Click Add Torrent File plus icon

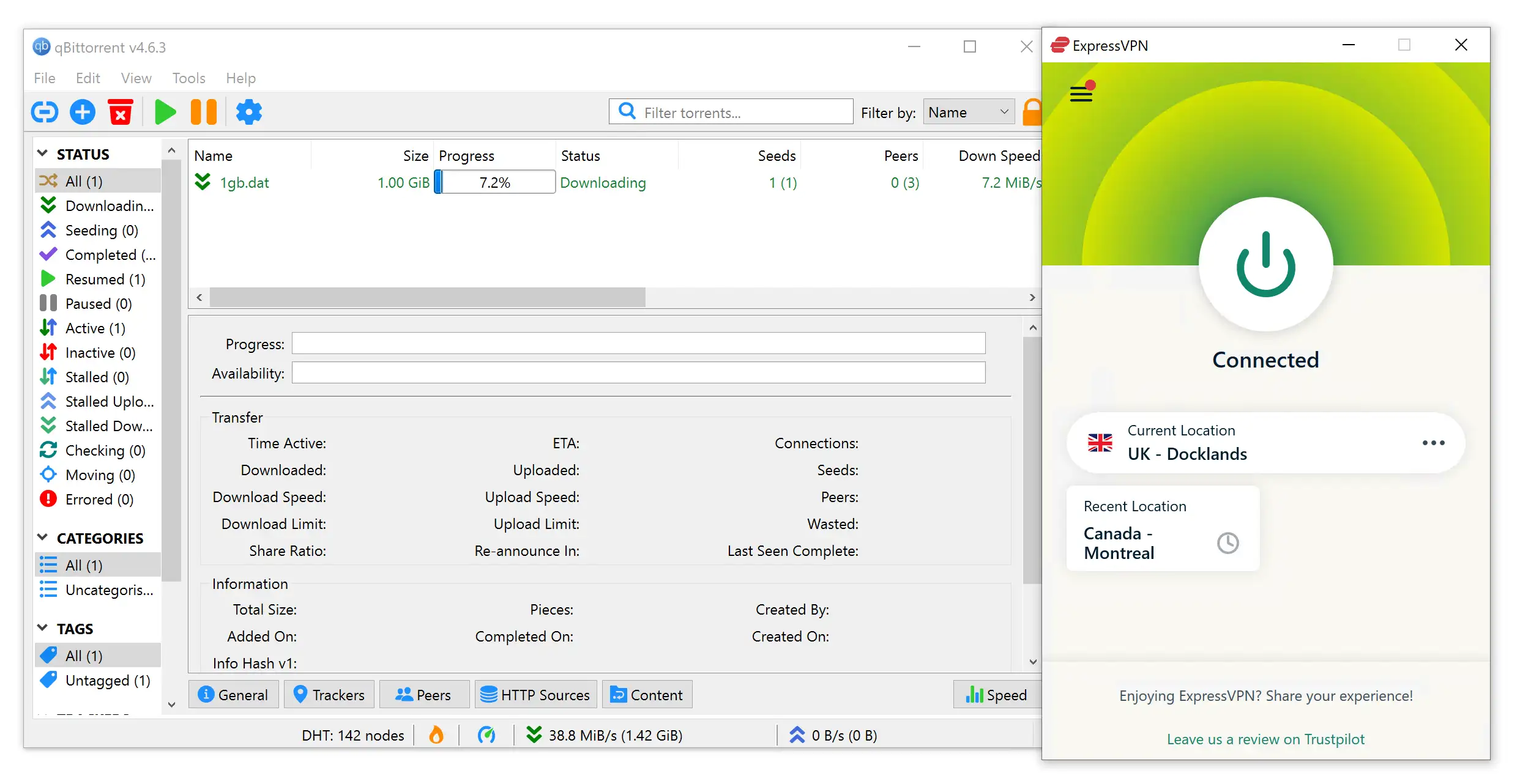[83, 112]
